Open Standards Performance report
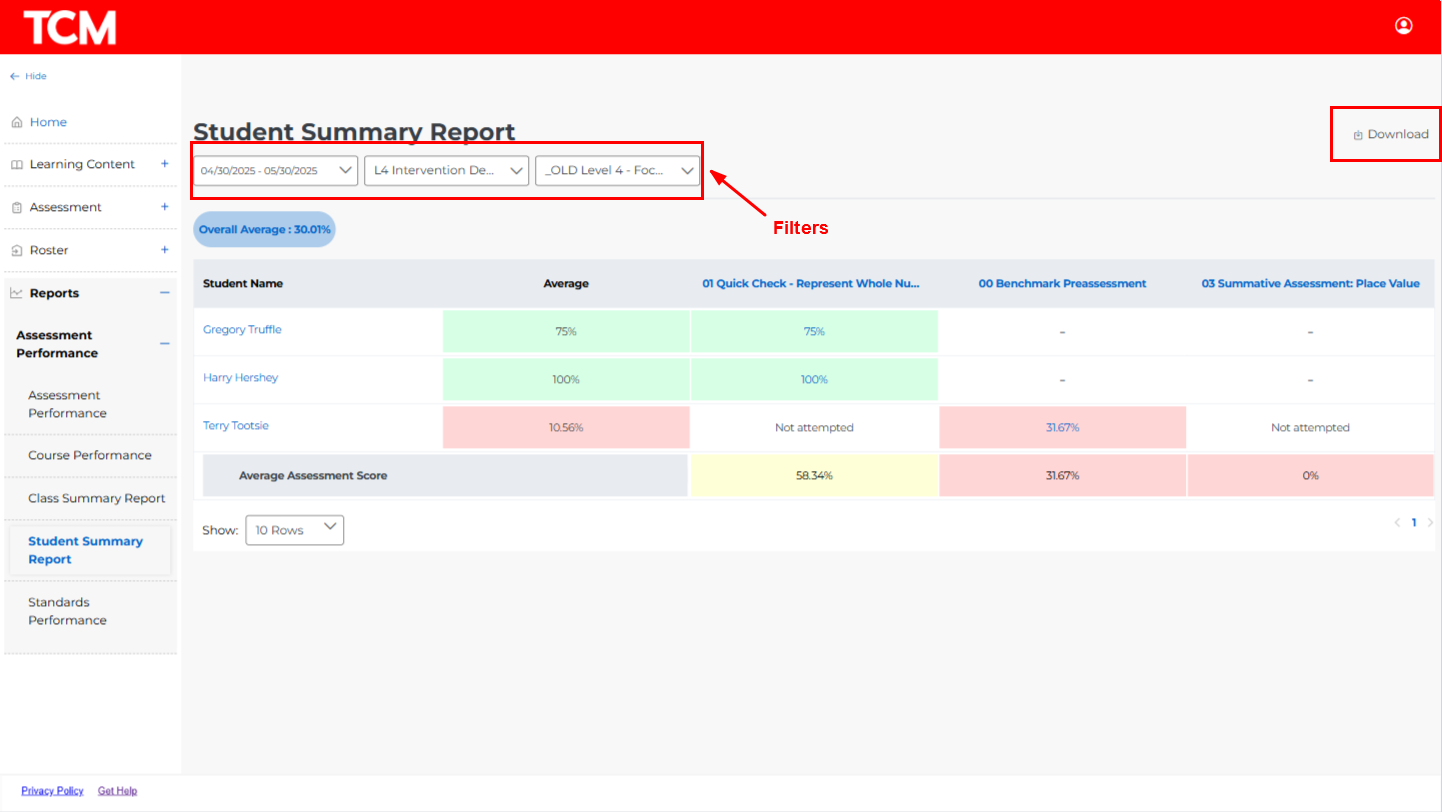Image resolution: width=1442 pixels, height=812 pixels. click(67, 611)
